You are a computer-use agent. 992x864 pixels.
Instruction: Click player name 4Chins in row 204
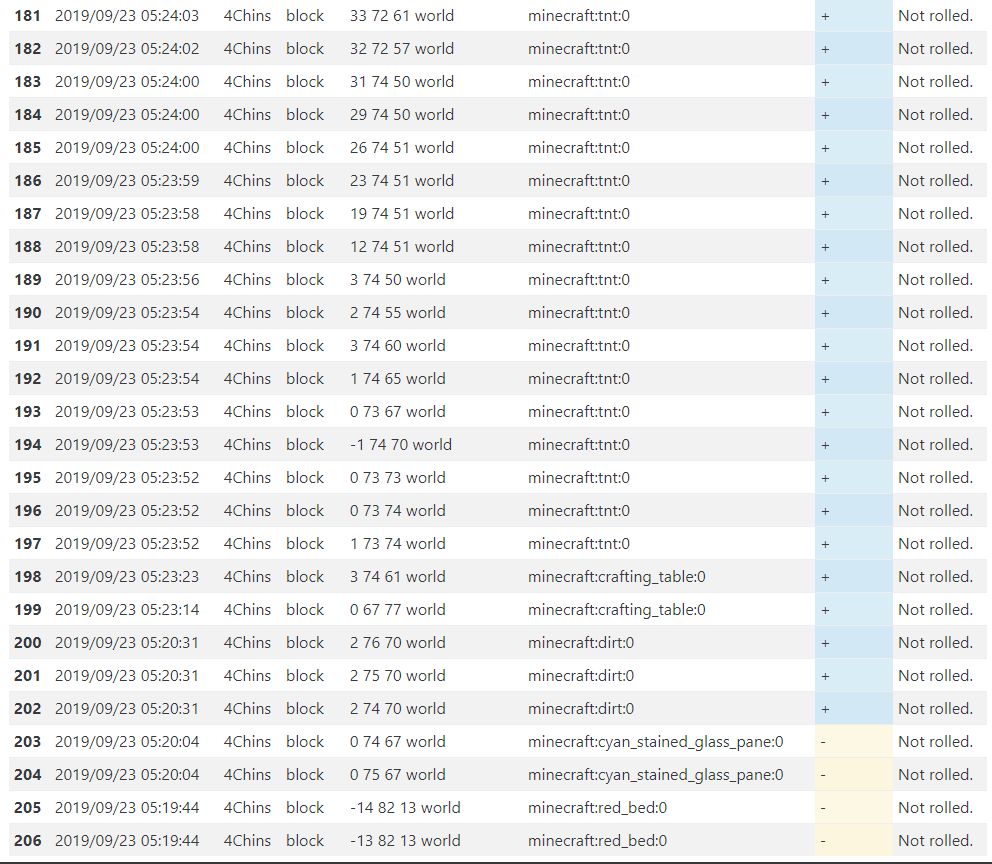(247, 774)
